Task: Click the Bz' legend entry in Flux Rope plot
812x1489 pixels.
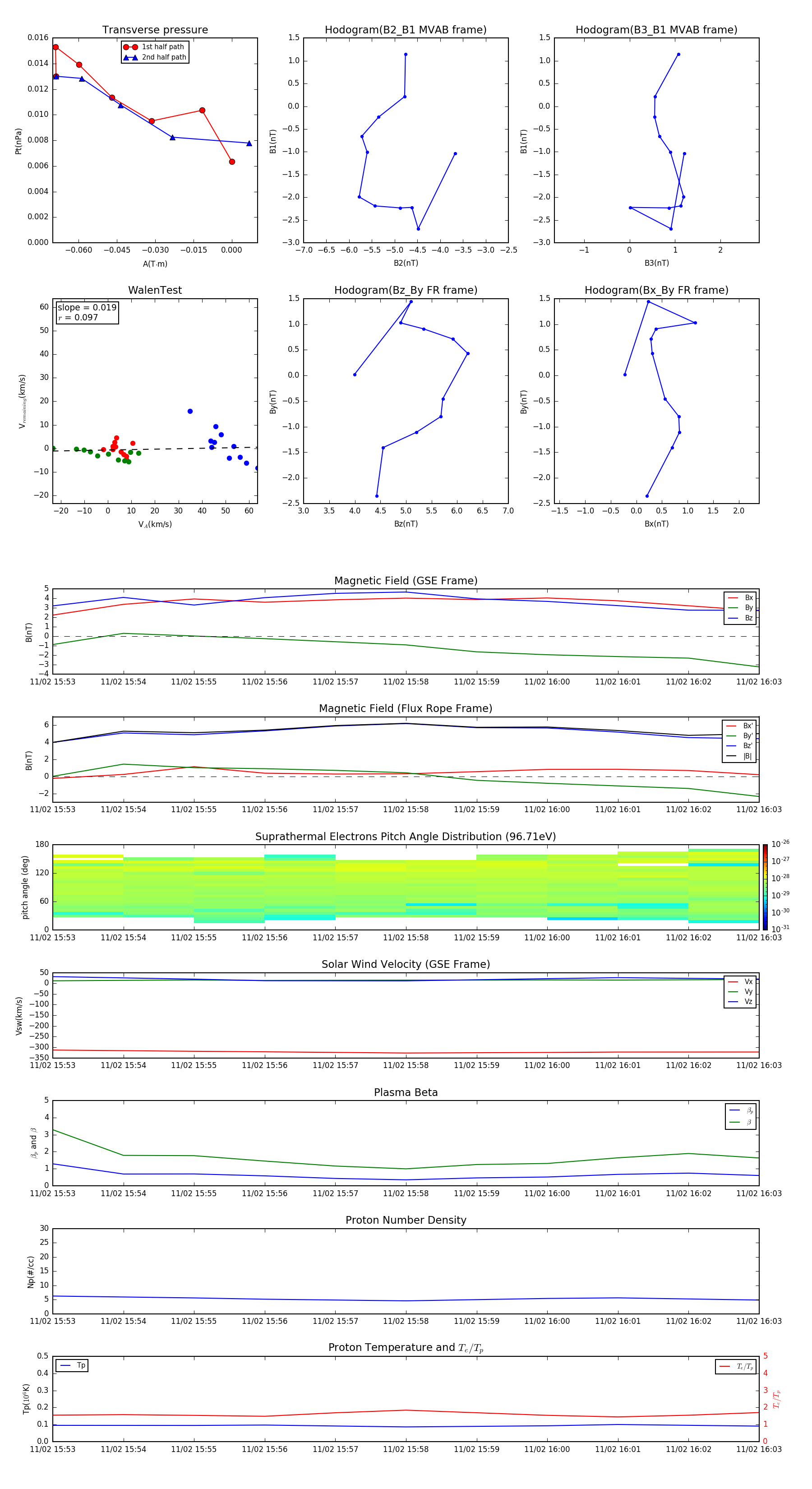Action: [740, 746]
